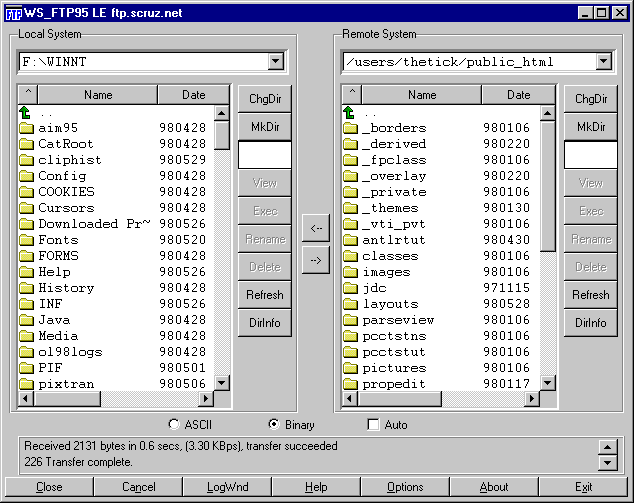Click the local sort-order caret column header
The width and height of the screenshot is (634, 503).
pos(28,95)
